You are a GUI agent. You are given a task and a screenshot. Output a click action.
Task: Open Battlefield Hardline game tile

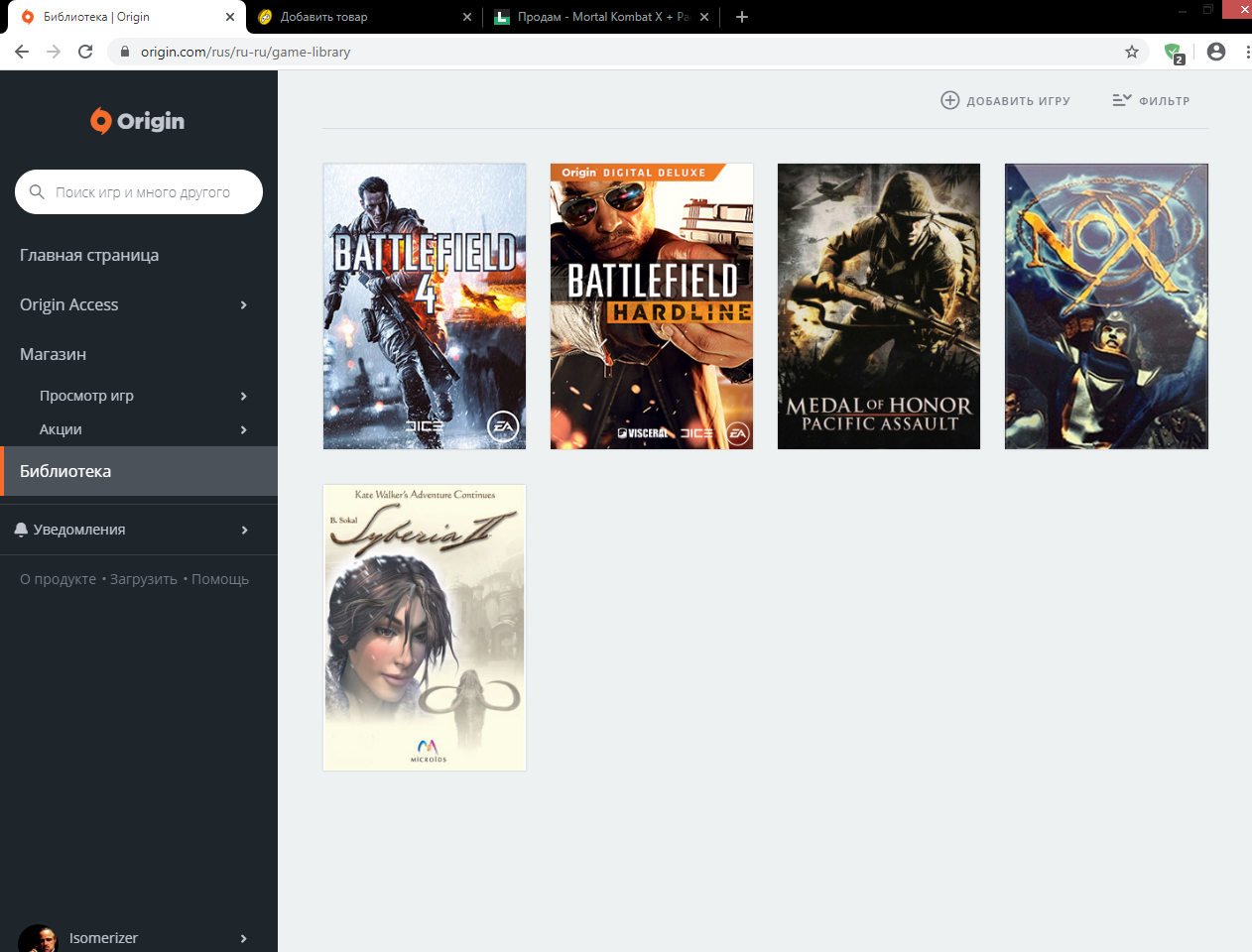pyautogui.click(x=652, y=306)
